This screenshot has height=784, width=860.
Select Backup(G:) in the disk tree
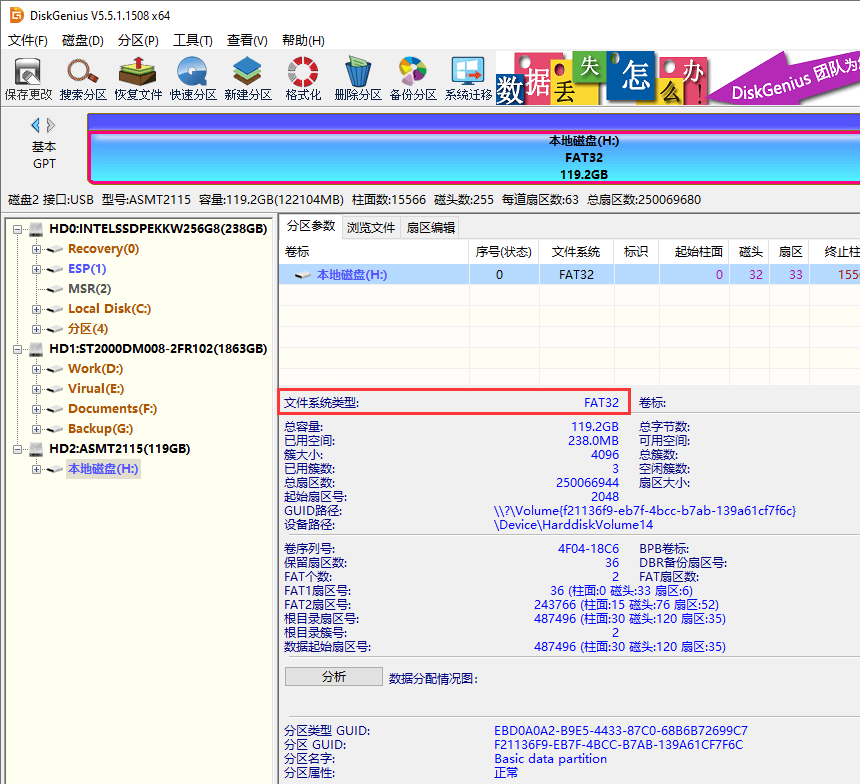(100, 428)
